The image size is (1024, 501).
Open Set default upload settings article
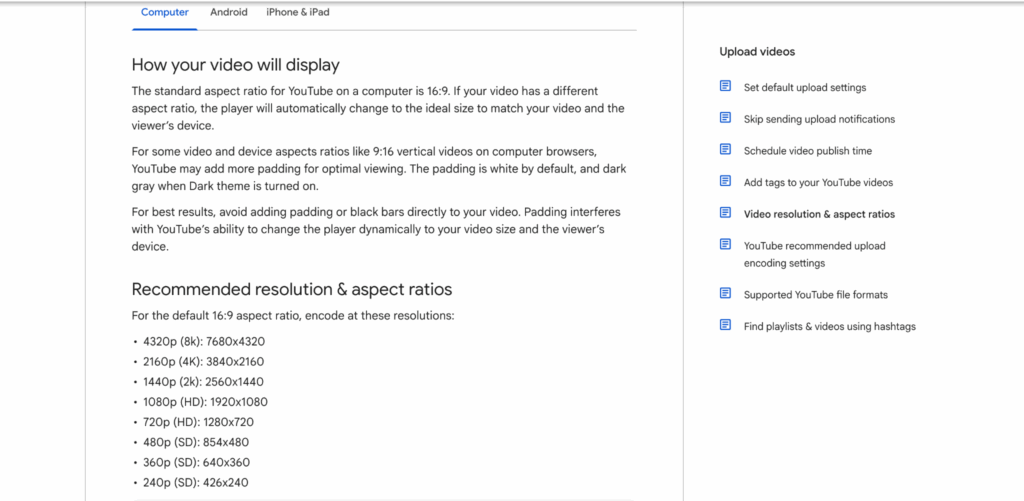tap(805, 88)
